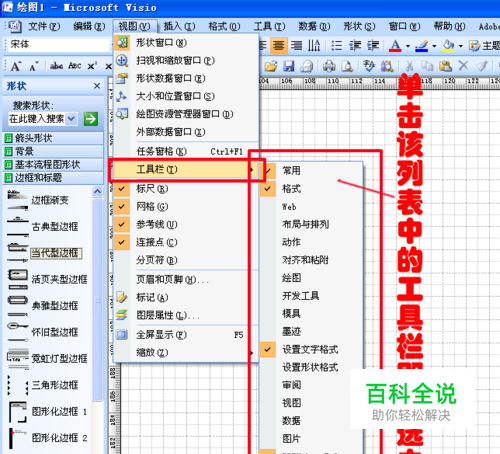Click the line color pen icon

(422, 46)
